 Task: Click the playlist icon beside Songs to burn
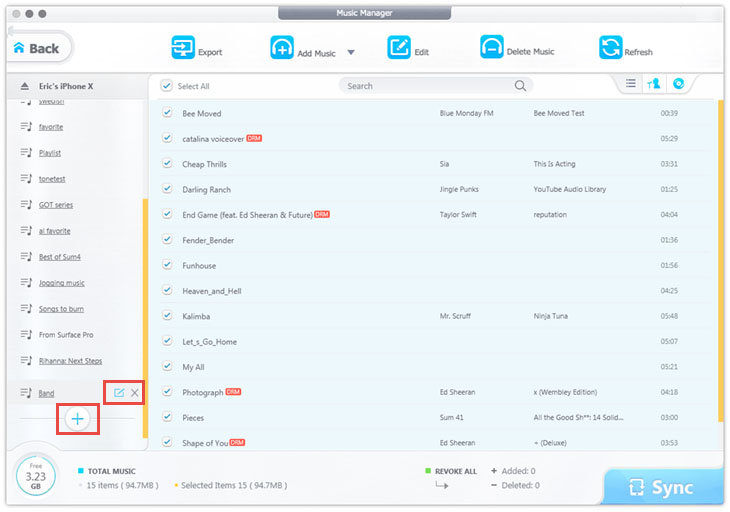click(26, 309)
